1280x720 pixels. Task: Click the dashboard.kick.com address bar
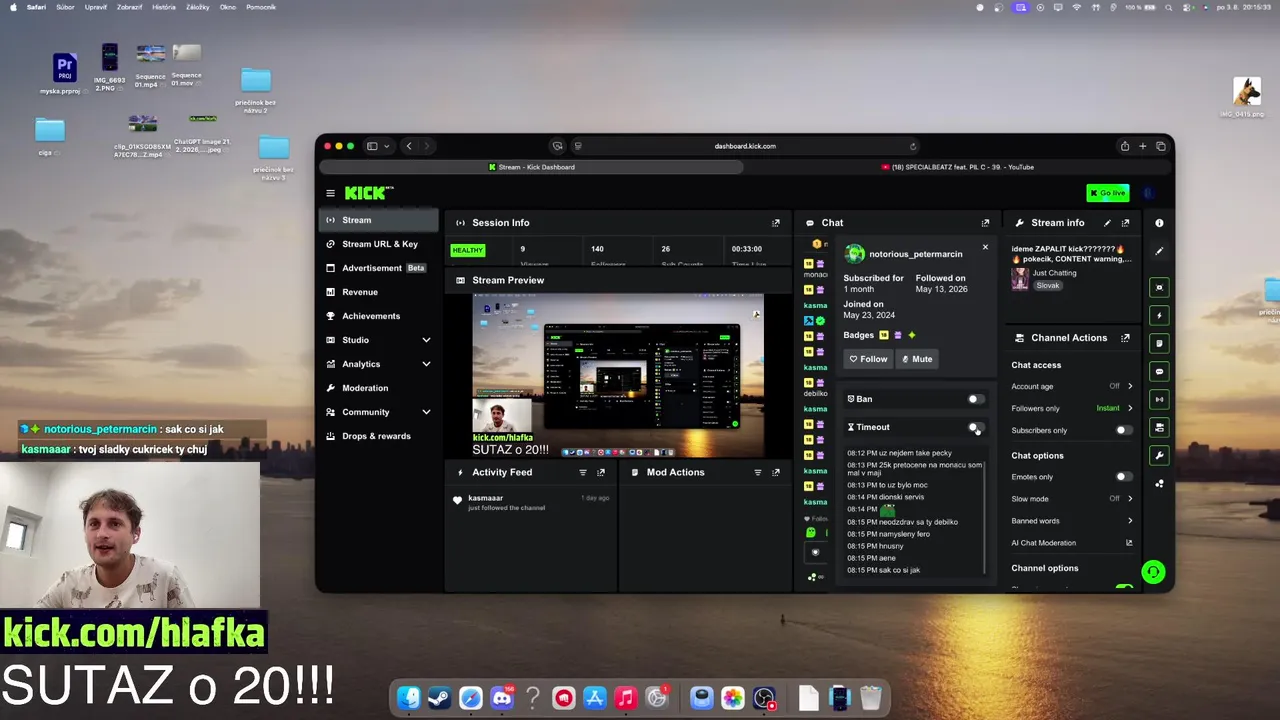[745, 146]
